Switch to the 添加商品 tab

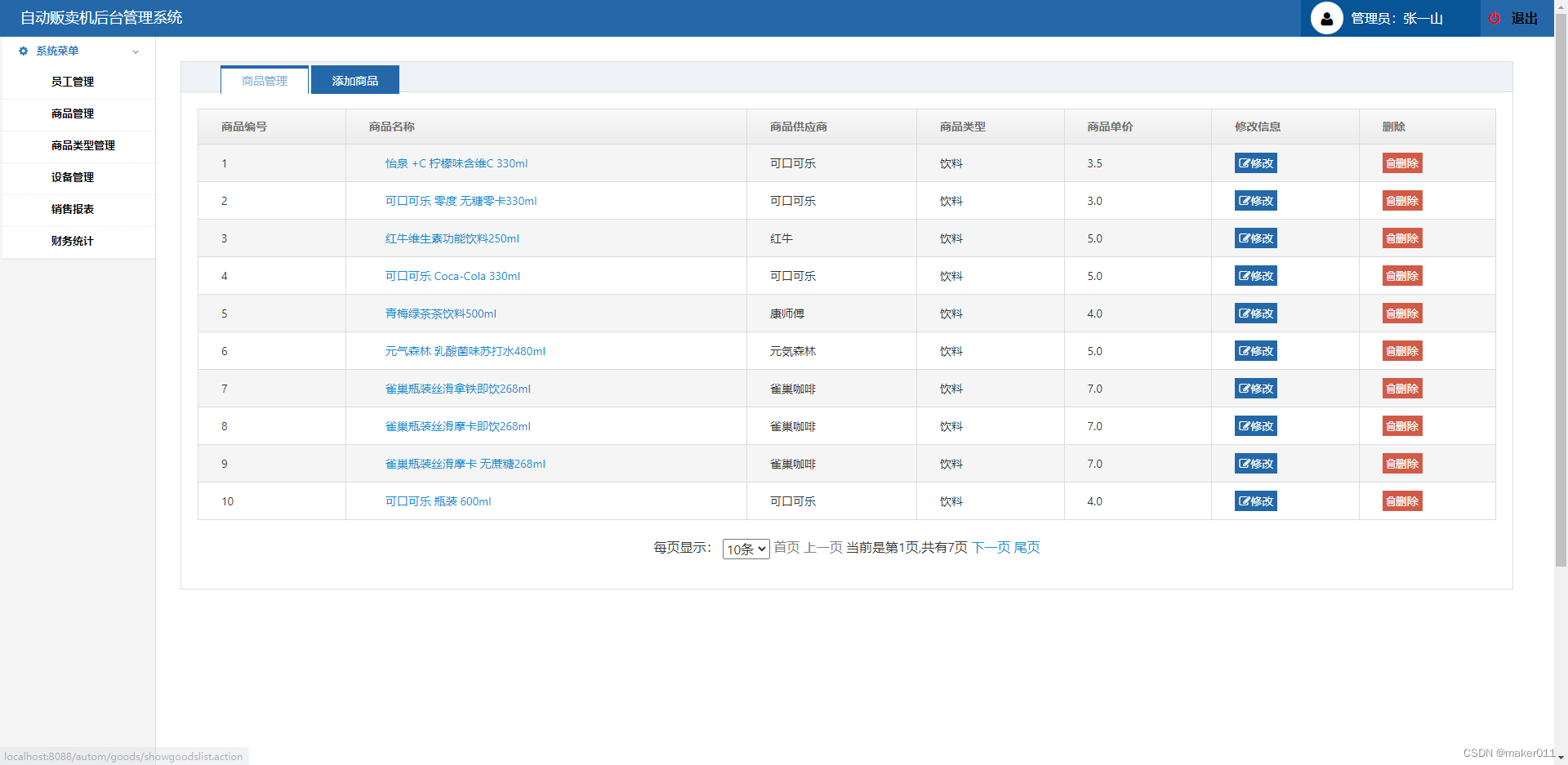coord(355,81)
